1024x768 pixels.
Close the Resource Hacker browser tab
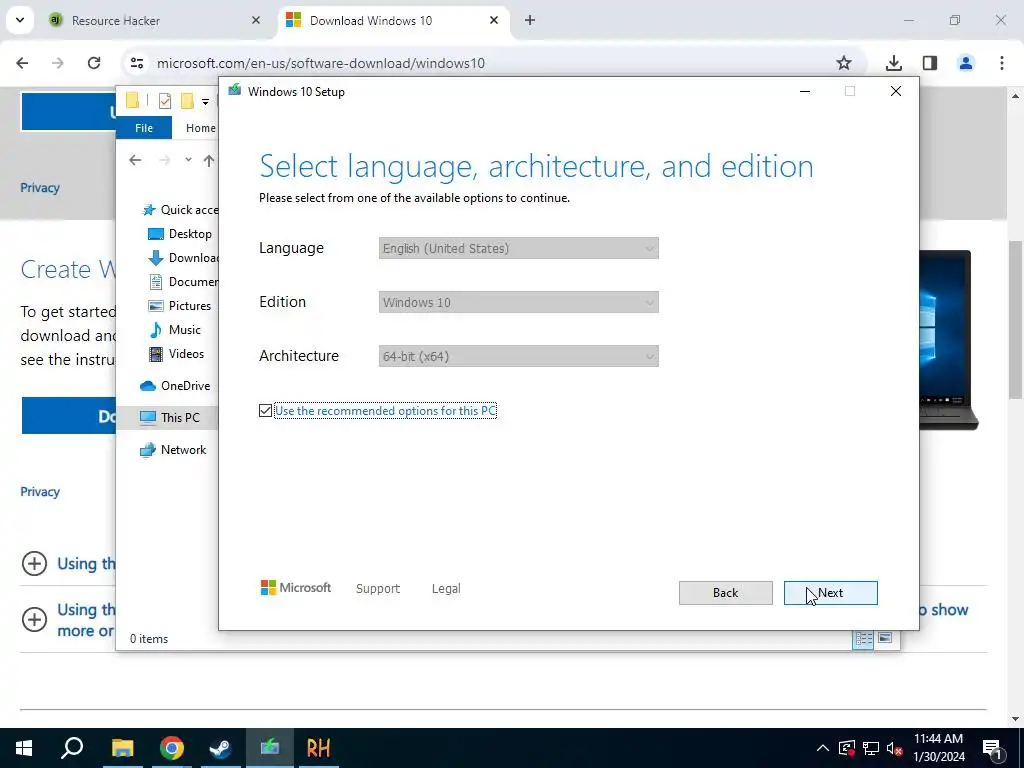(x=256, y=21)
